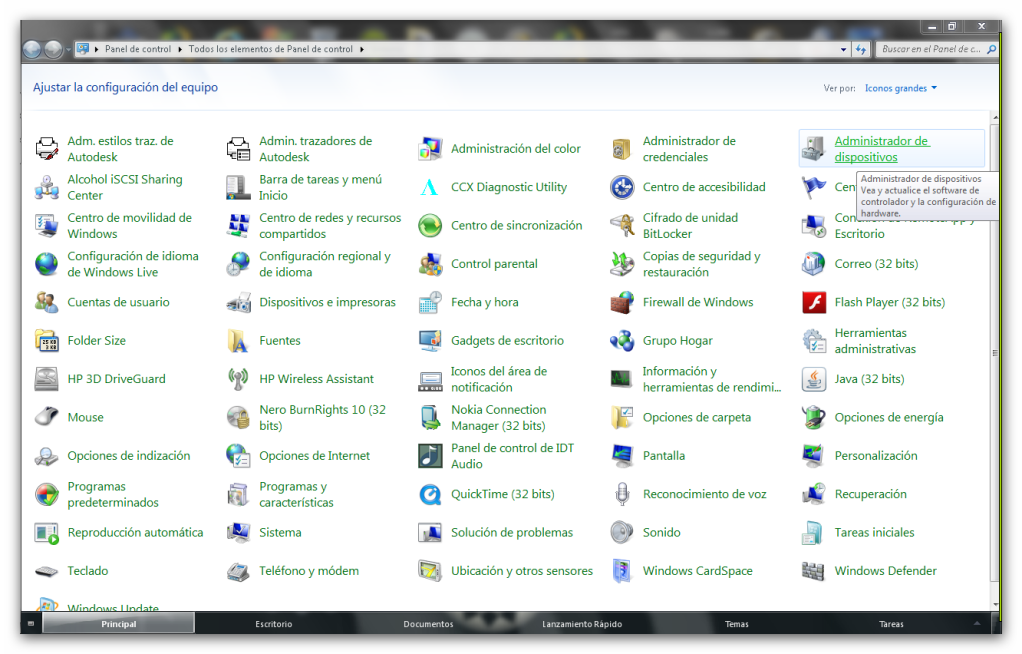Open the Alcohol iSCSI Sharing Center icon
1022x654 pixels.
[x=47, y=187]
